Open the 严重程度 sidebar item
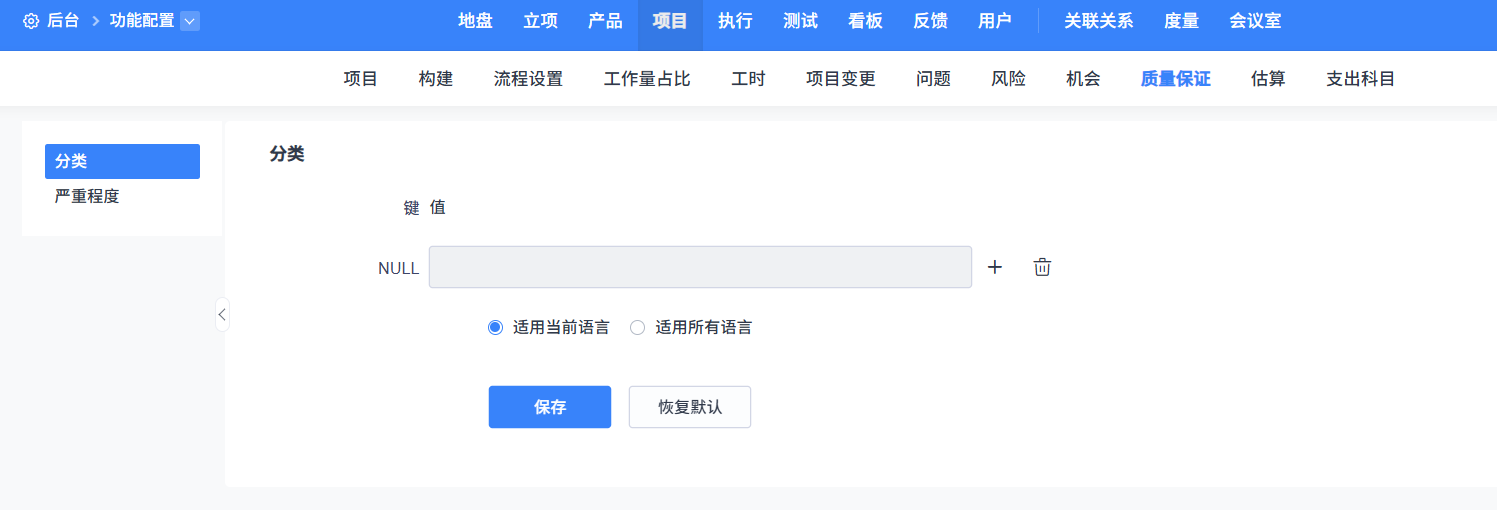The height and width of the screenshot is (510, 1497). [87, 196]
